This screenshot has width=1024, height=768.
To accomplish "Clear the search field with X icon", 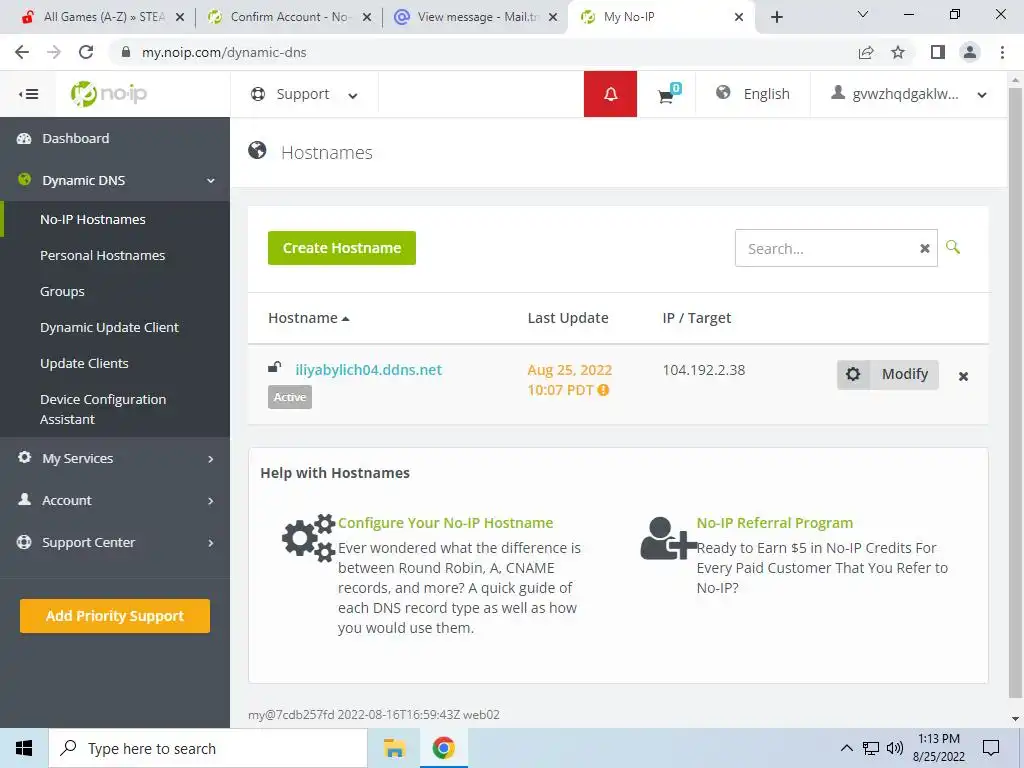I will coord(925,248).
